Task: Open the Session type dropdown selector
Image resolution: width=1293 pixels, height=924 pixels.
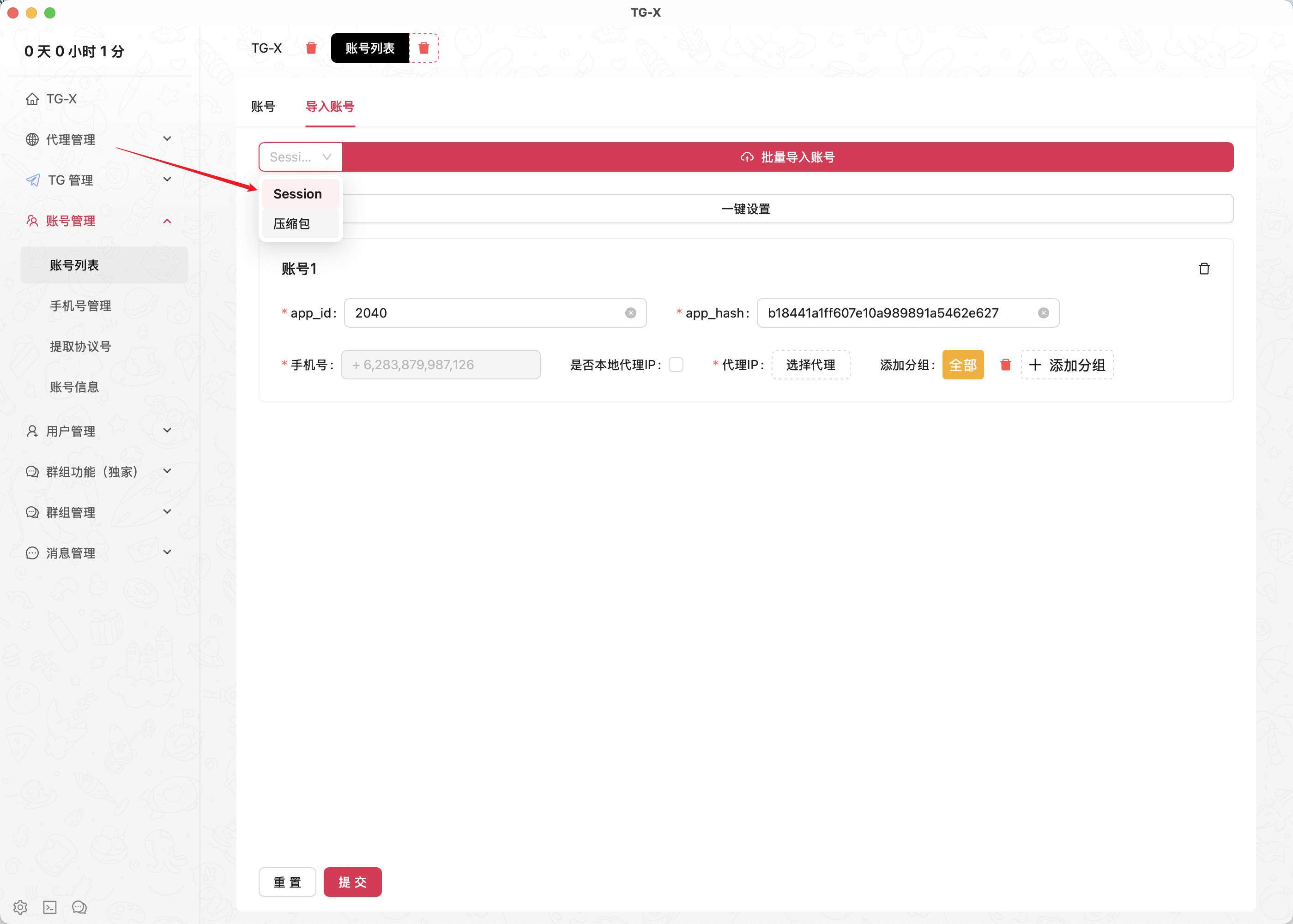Action: click(x=301, y=157)
